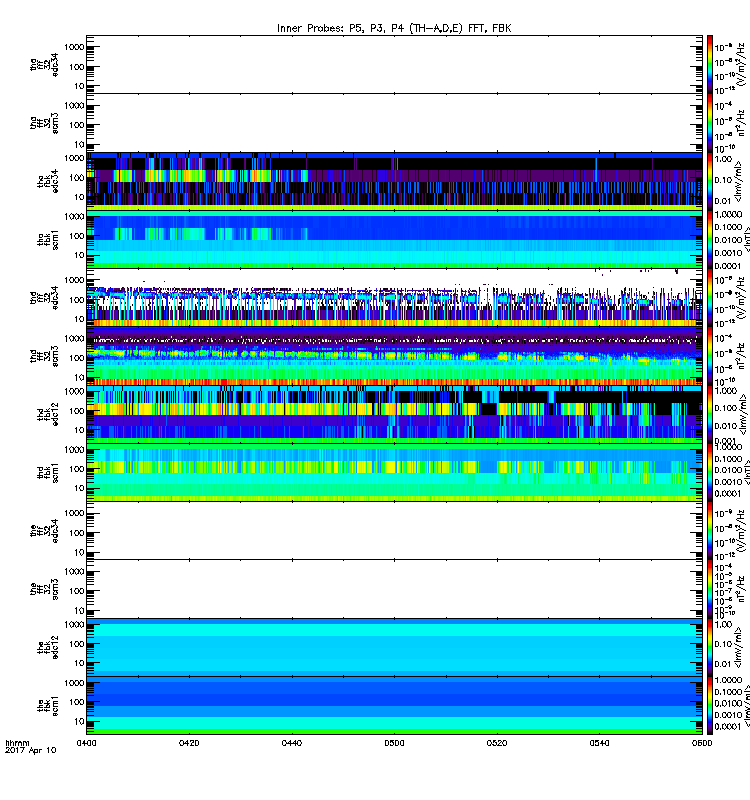Click the "thd fbk edc12" y-axis label
Viewport: 750px width, 800px height.
[x=48, y=414]
